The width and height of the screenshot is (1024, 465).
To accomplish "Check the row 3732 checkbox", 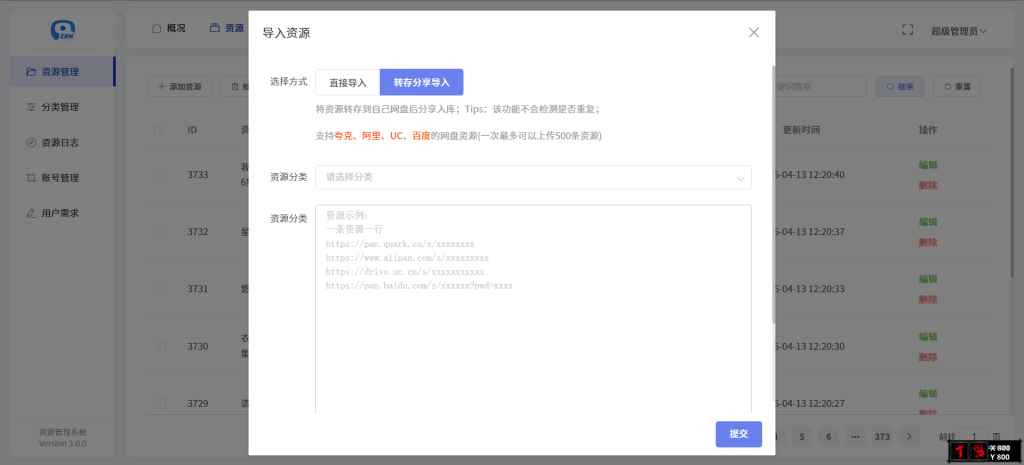I will pos(161,232).
